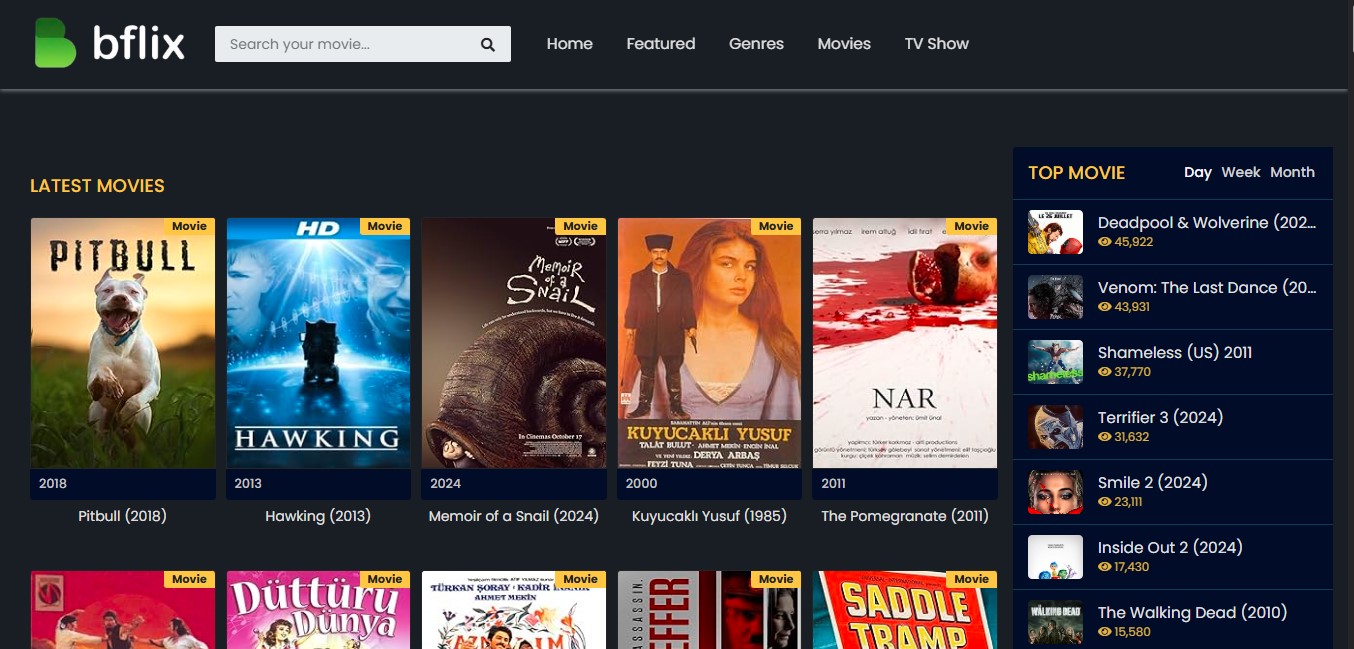This screenshot has height=649, width=1354.
Task: Click the Memoir of a Snail (2024) title
Action: [513, 516]
